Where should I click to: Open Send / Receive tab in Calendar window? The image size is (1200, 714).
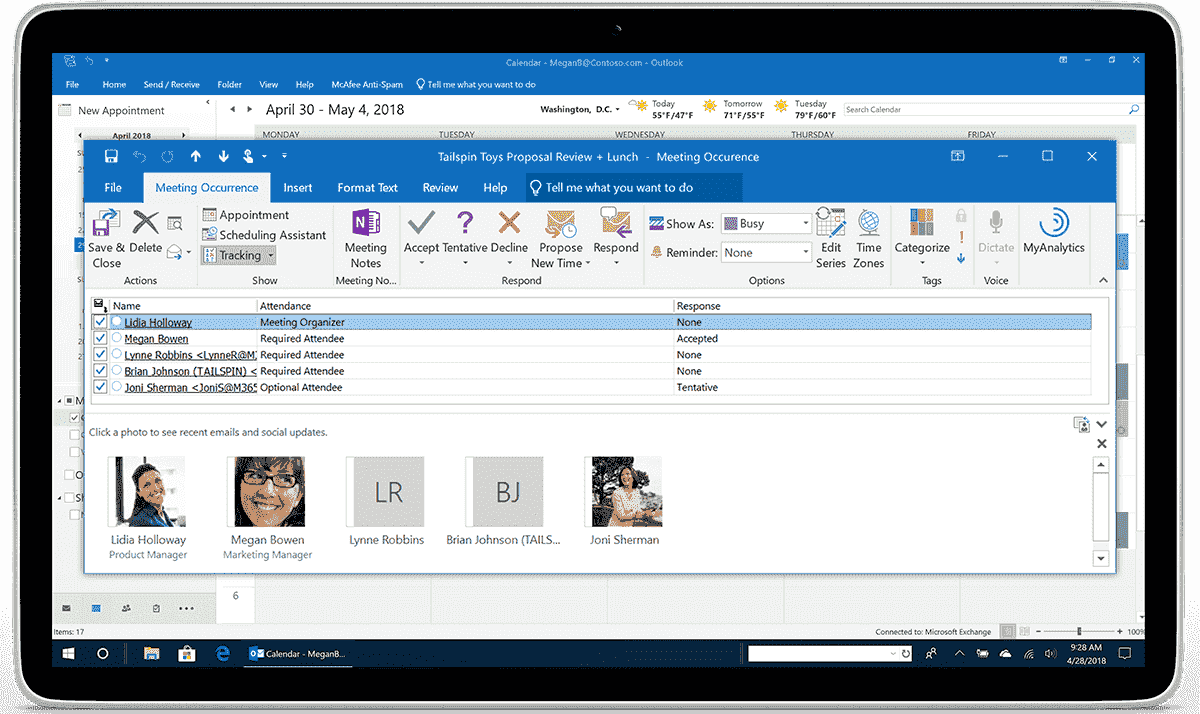171,85
